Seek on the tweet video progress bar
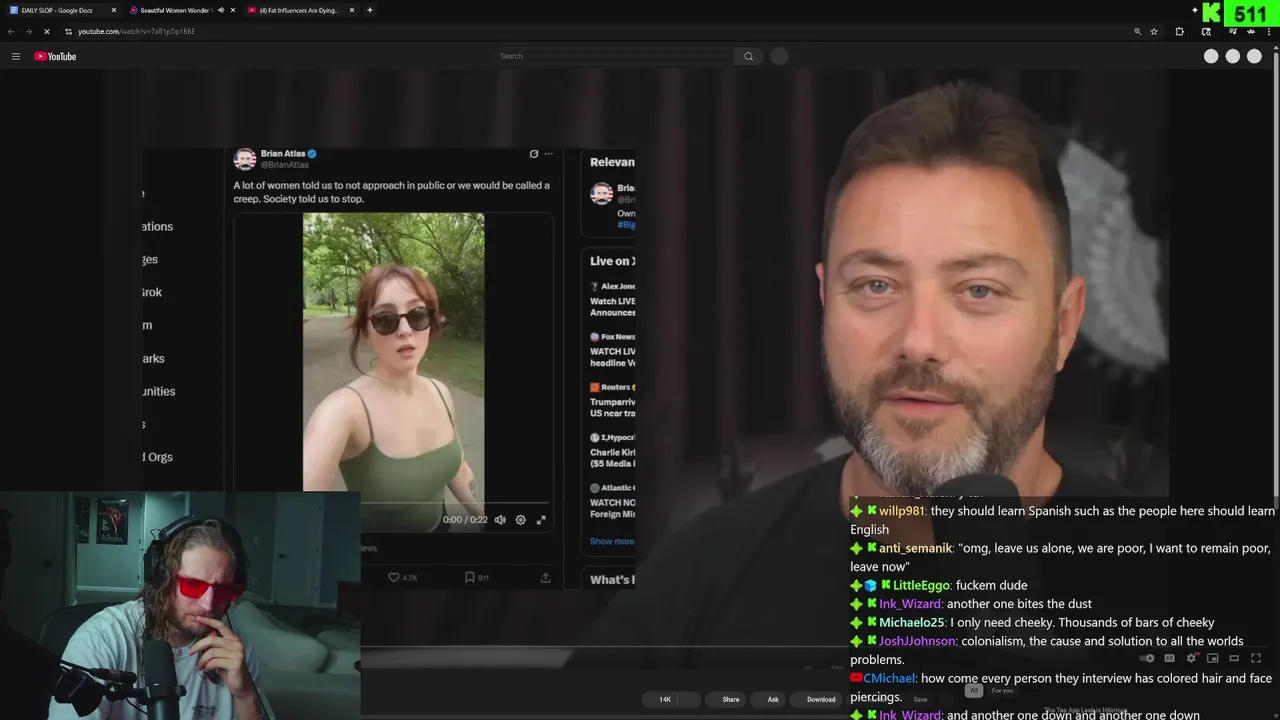 coord(455,504)
